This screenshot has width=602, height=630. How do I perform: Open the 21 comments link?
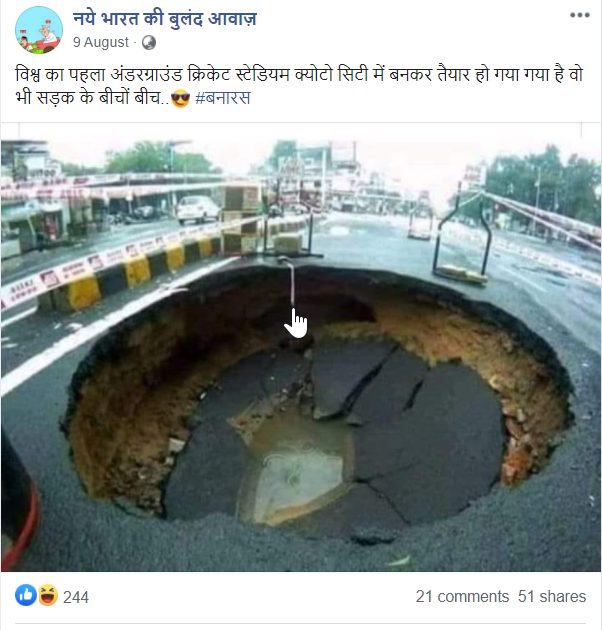pyautogui.click(x=462, y=597)
